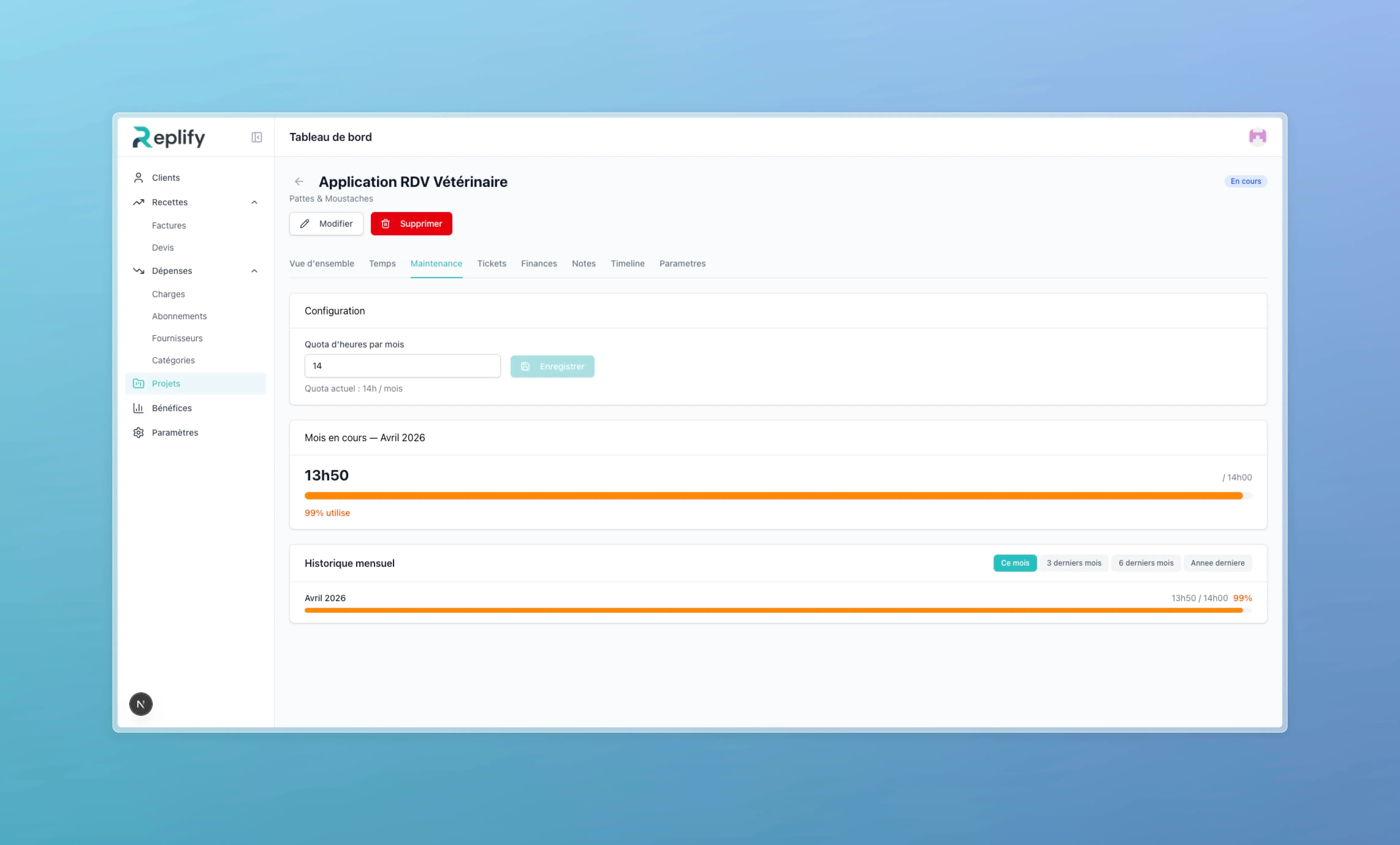Go back using the arrow near the project title
Image resolution: width=1400 pixels, height=845 pixels.
click(x=299, y=181)
